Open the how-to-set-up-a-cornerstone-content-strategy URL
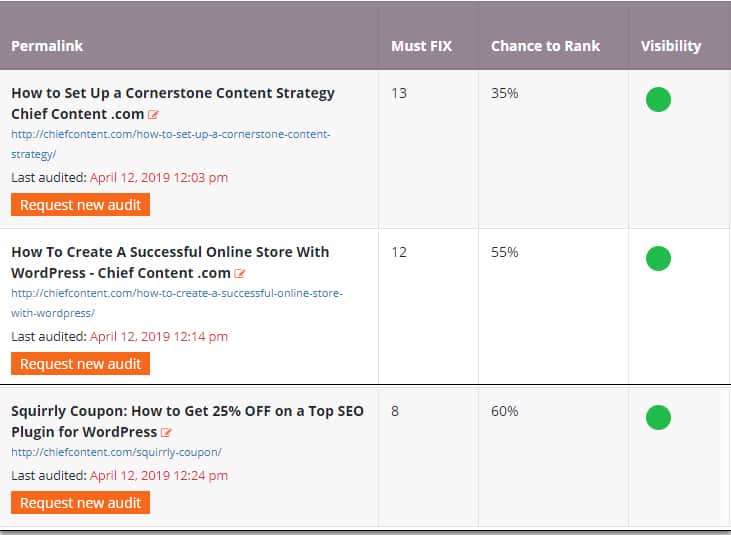 click(x=170, y=134)
